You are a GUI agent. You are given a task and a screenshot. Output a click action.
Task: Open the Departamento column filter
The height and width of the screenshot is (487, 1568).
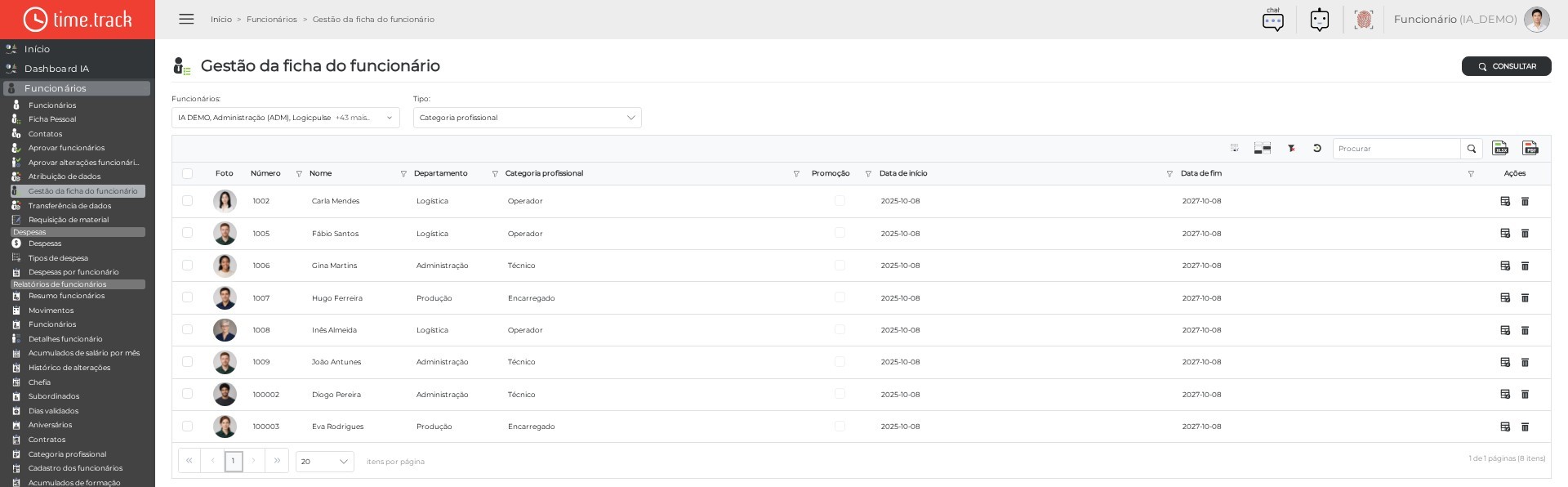(495, 174)
